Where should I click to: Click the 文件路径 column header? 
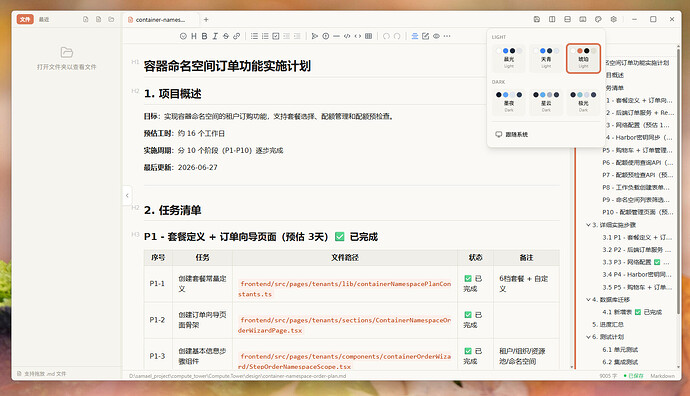(345, 257)
